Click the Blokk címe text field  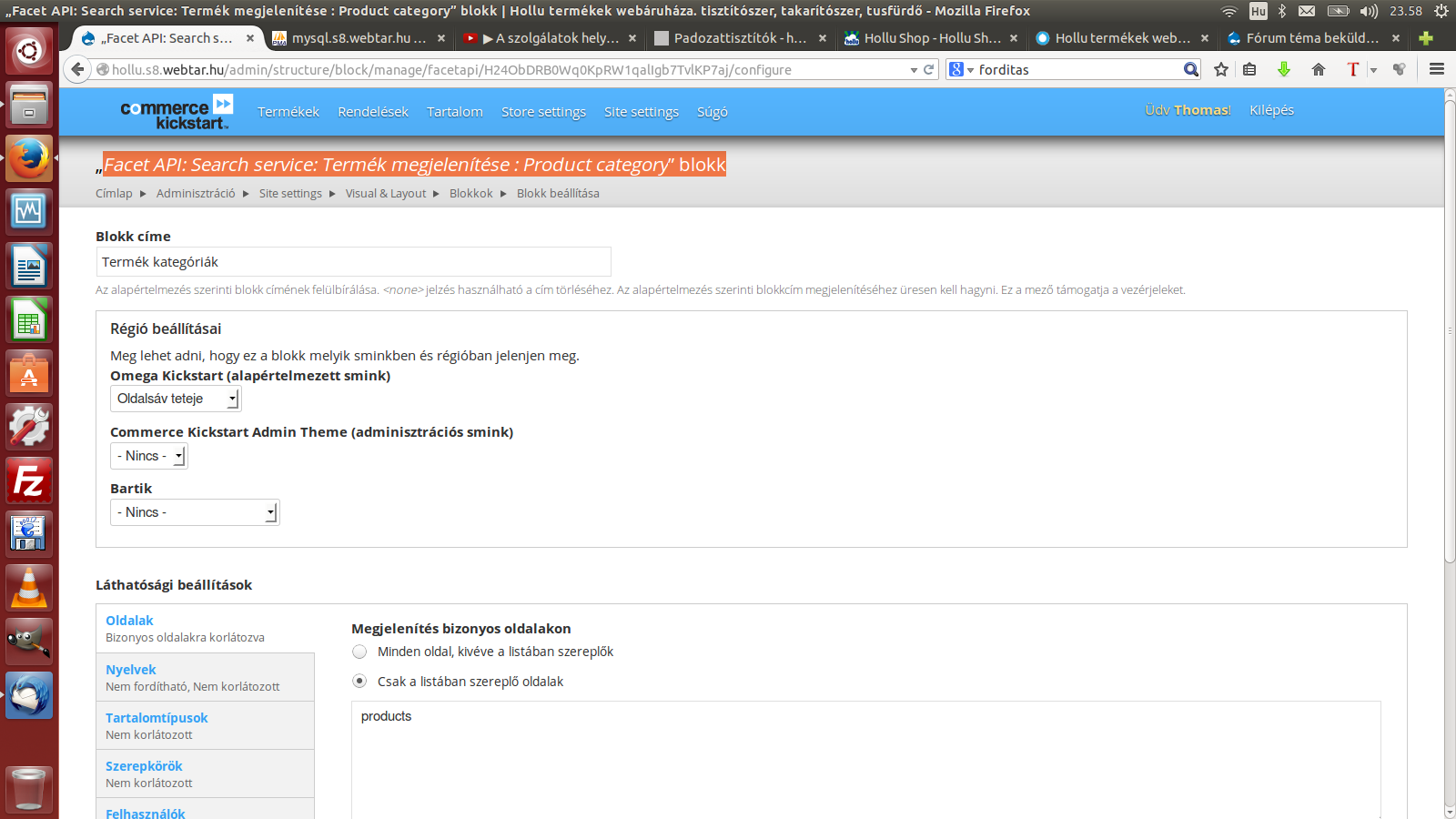point(353,262)
